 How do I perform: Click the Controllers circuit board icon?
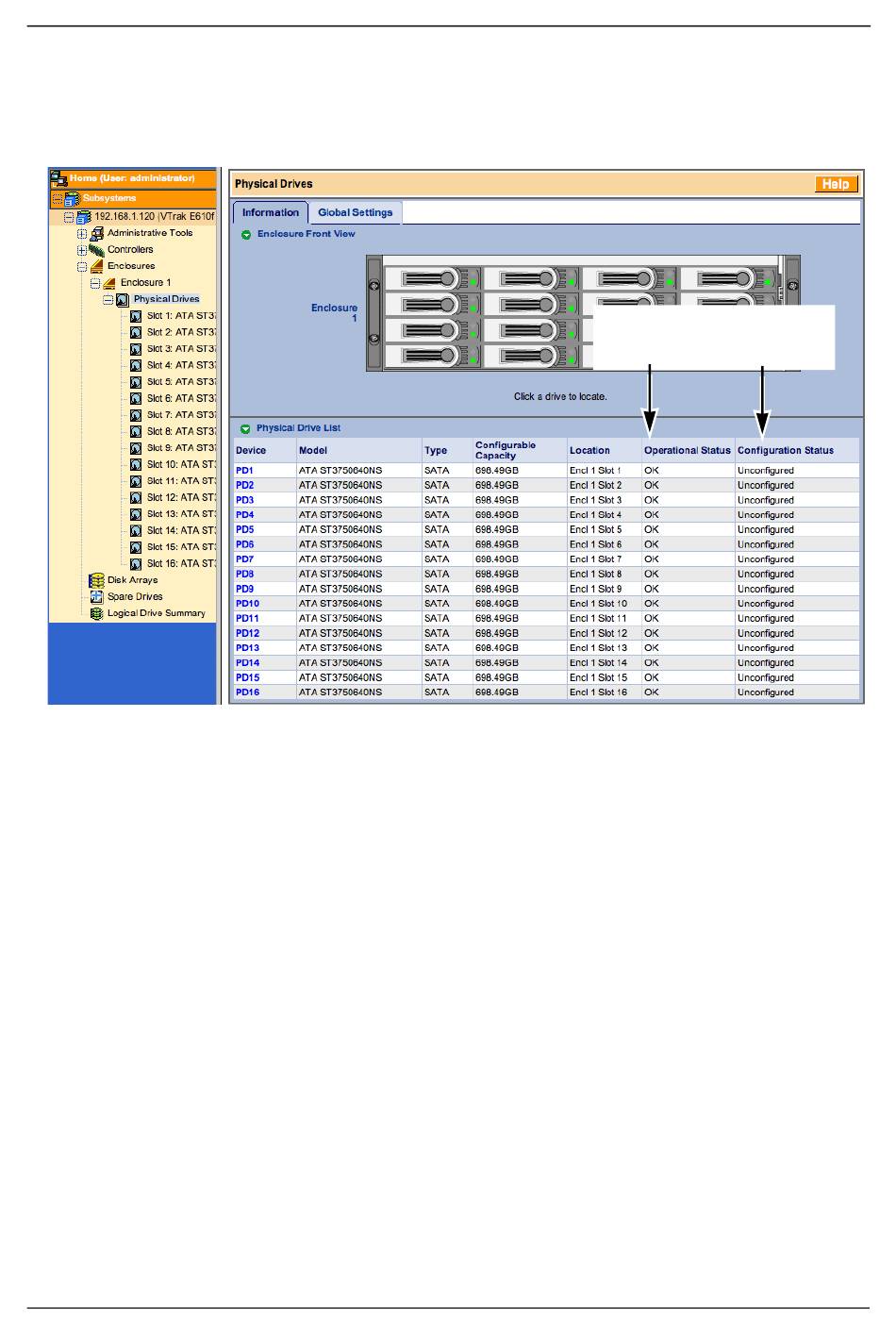96,250
